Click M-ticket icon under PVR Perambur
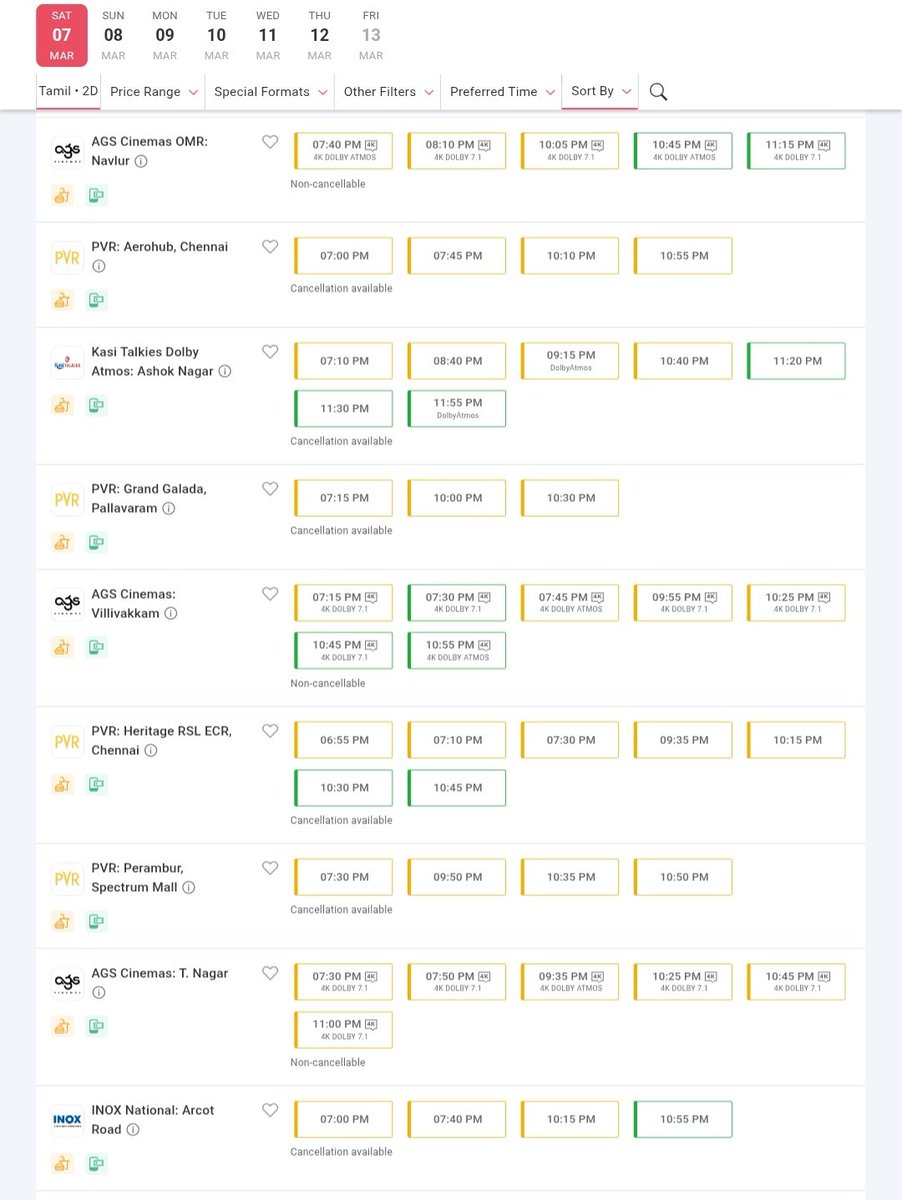The height and width of the screenshot is (1200, 902). click(x=96, y=921)
